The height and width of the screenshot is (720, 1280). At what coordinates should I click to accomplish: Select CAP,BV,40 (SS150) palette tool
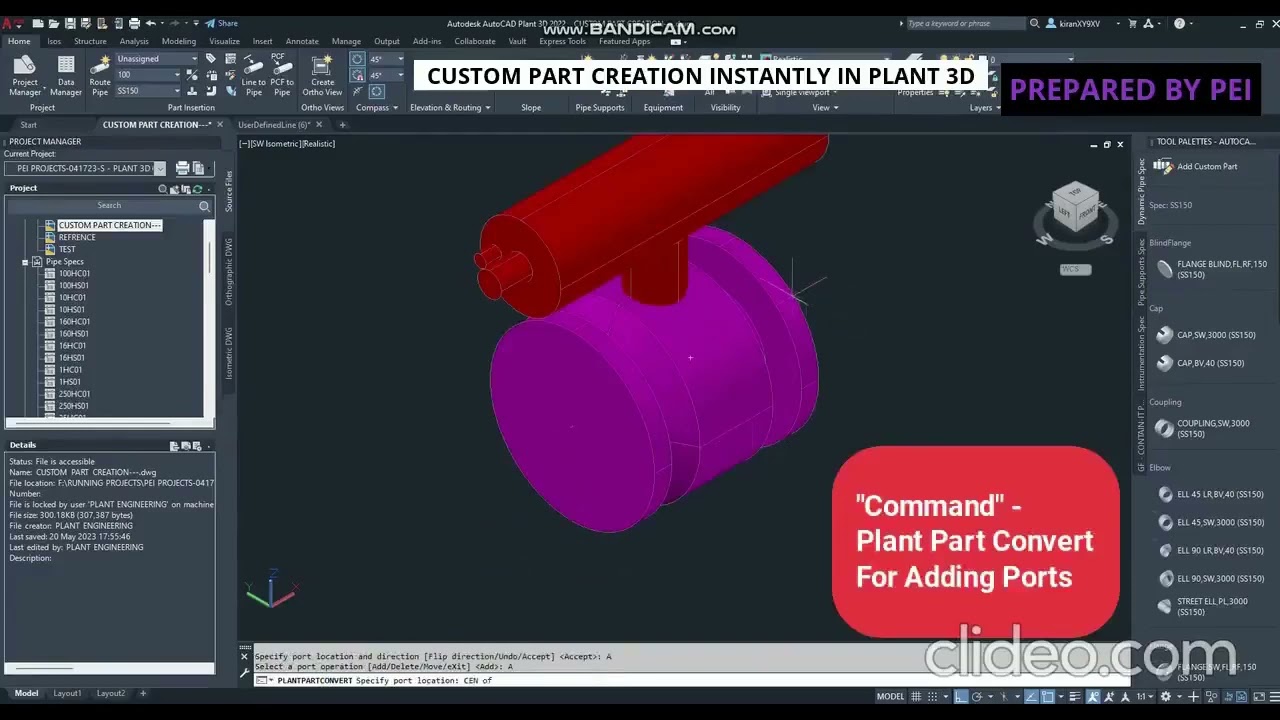pyautogui.click(x=1200, y=363)
